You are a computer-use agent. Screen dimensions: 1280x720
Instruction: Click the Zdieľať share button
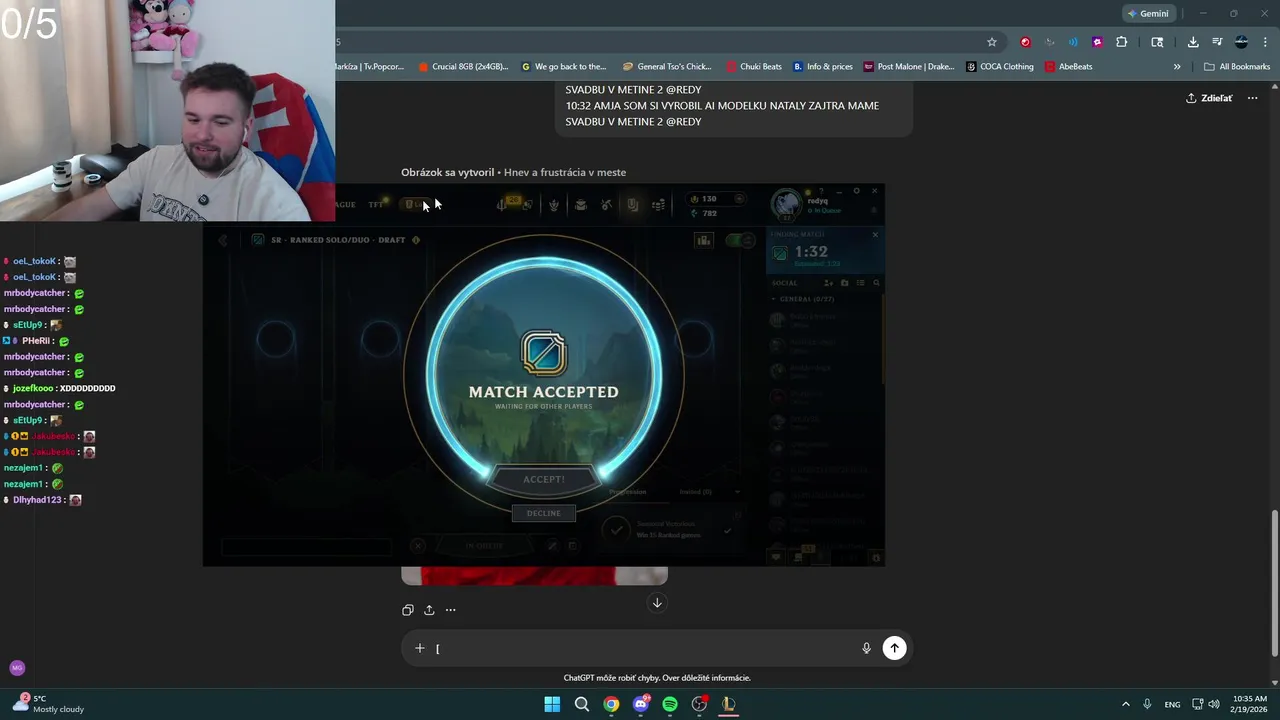pos(1209,98)
